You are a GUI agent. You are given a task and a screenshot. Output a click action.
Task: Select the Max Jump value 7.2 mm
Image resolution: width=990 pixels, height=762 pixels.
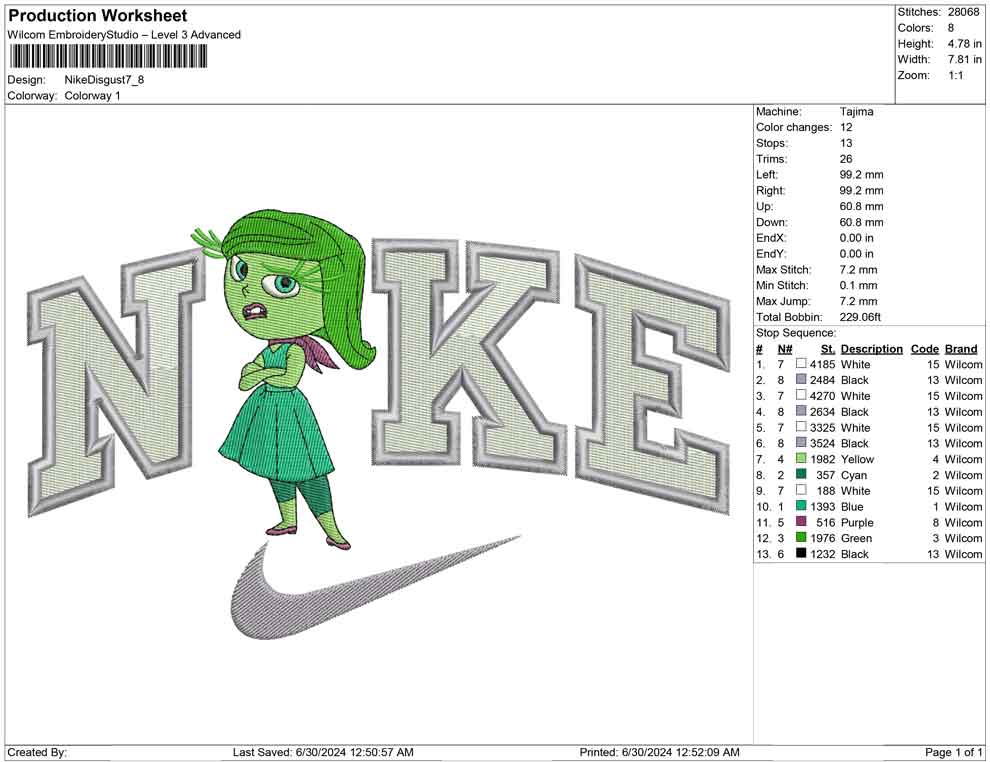[858, 301]
